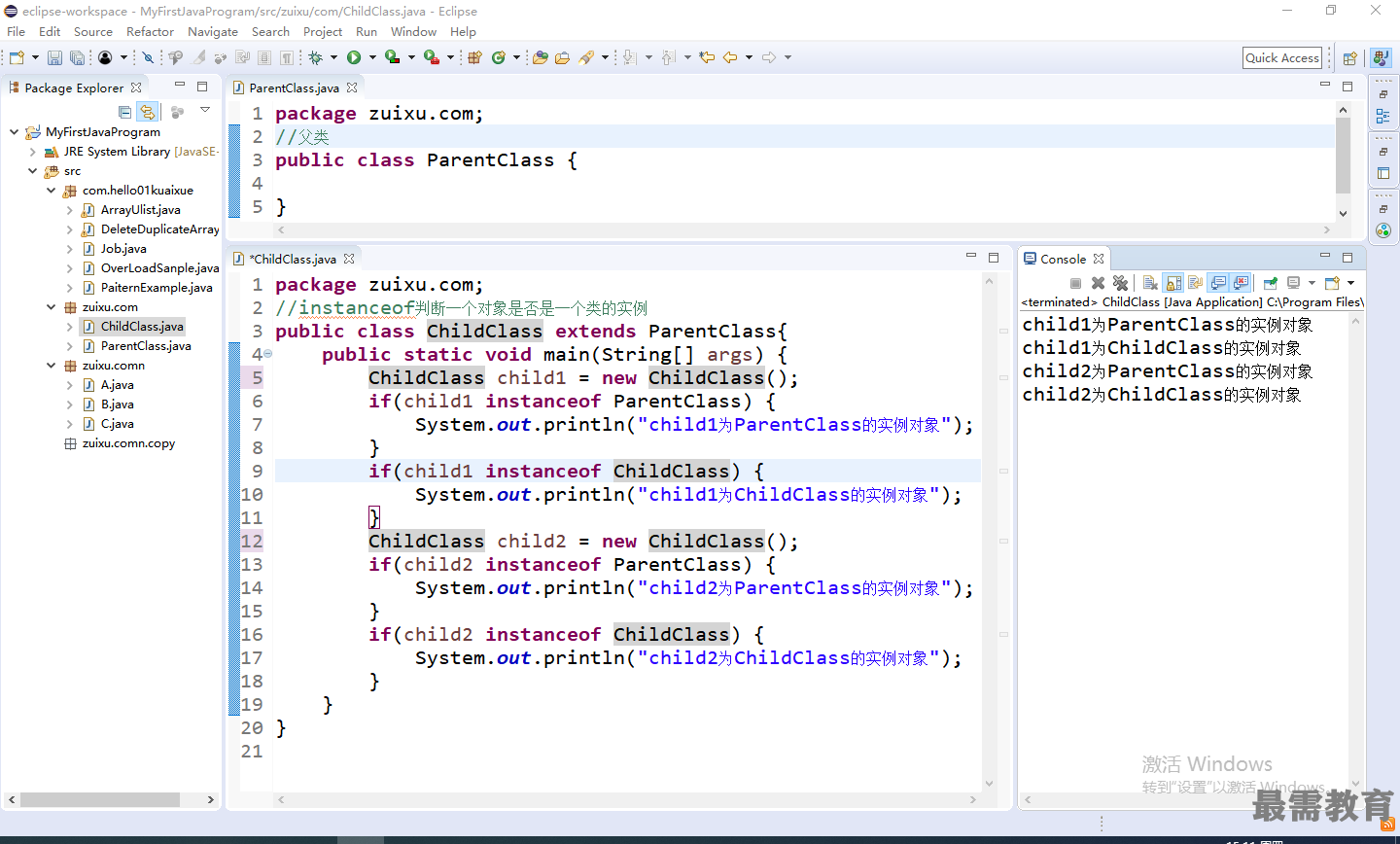Toggle Word Wrap in Console
The height and width of the screenshot is (844, 1400).
[x=1196, y=283]
